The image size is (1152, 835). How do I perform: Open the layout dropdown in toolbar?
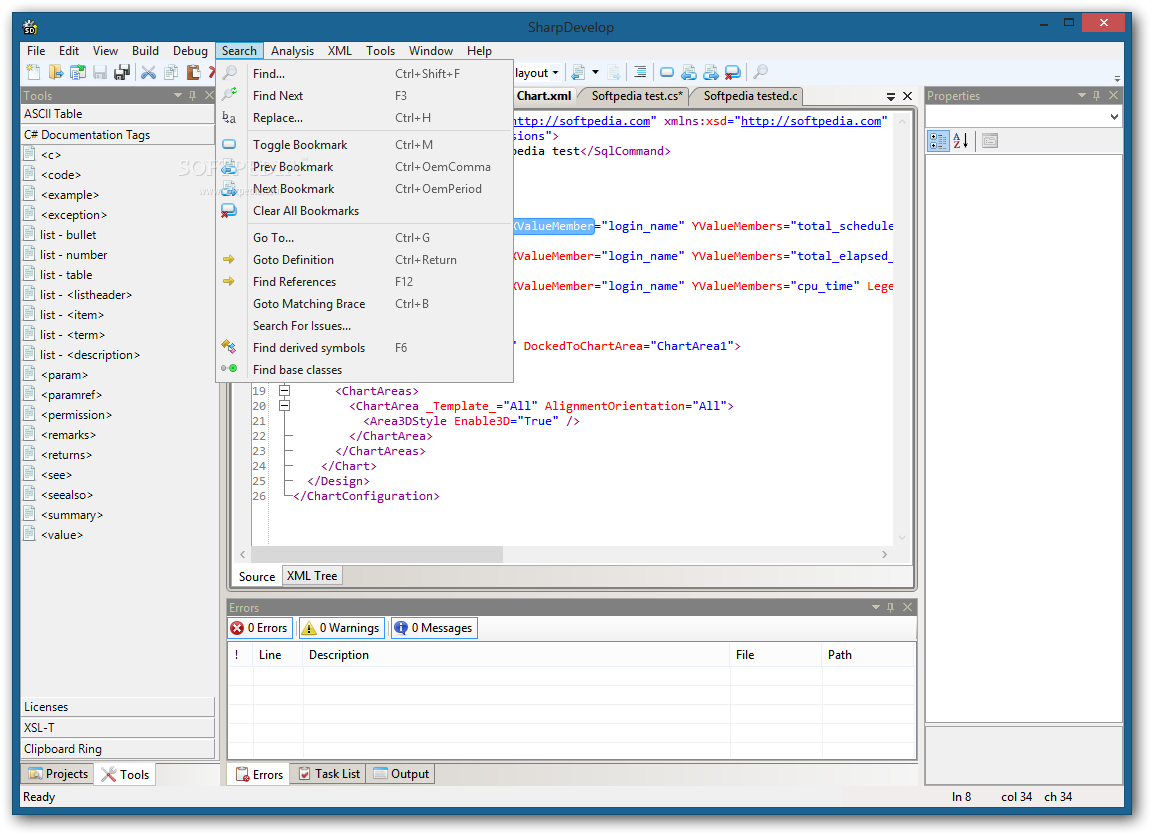coord(555,73)
